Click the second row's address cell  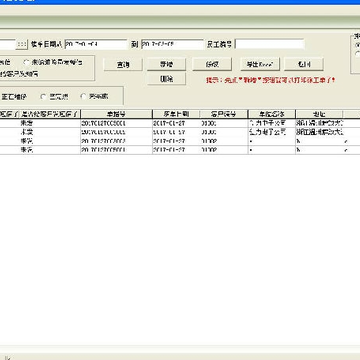pyautogui.click(x=319, y=132)
